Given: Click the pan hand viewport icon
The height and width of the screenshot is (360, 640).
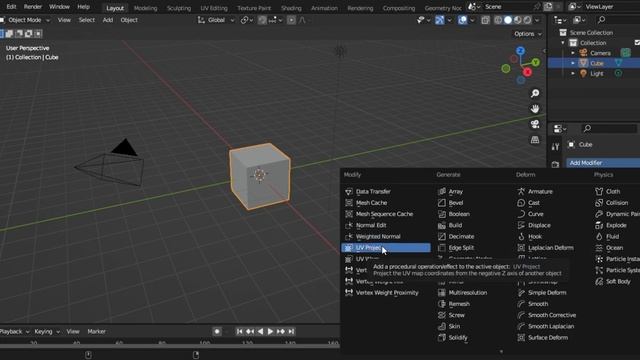Looking at the screenshot, I should [535, 109].
